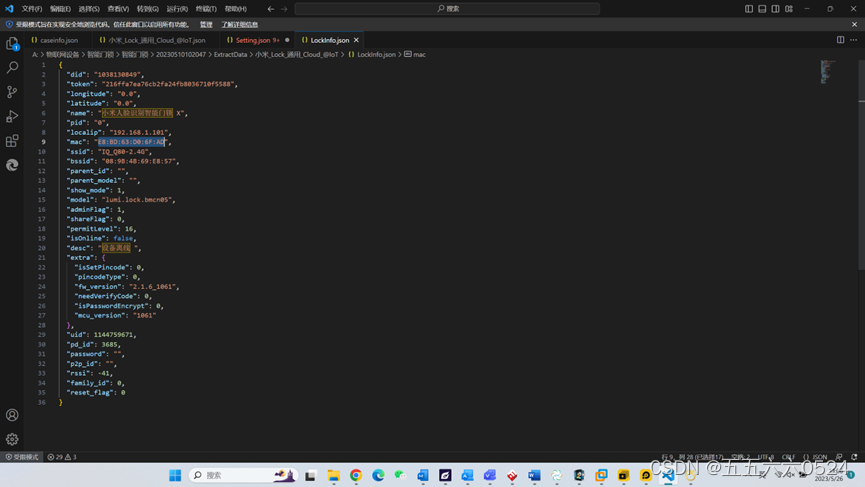The height and width of the screenshot is (487, 865).
Task: Click the "token" line in editor
Action: click(152, 84)
